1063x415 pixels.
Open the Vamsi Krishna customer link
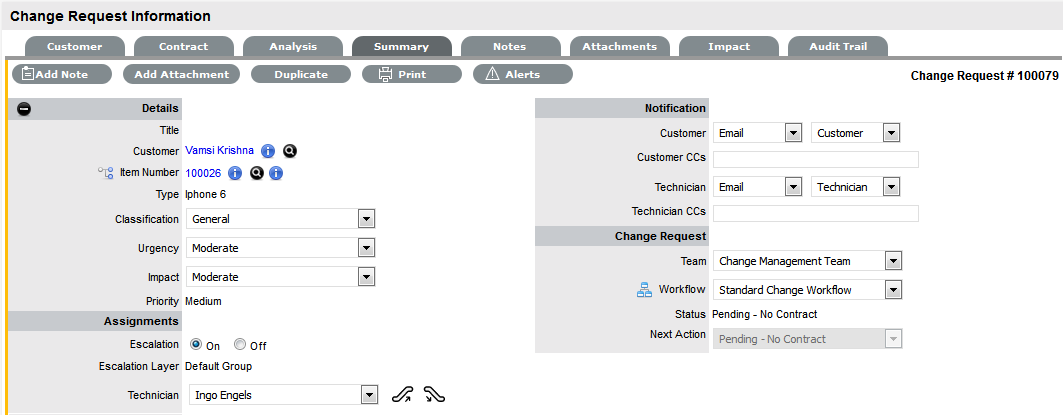point(219,151)
